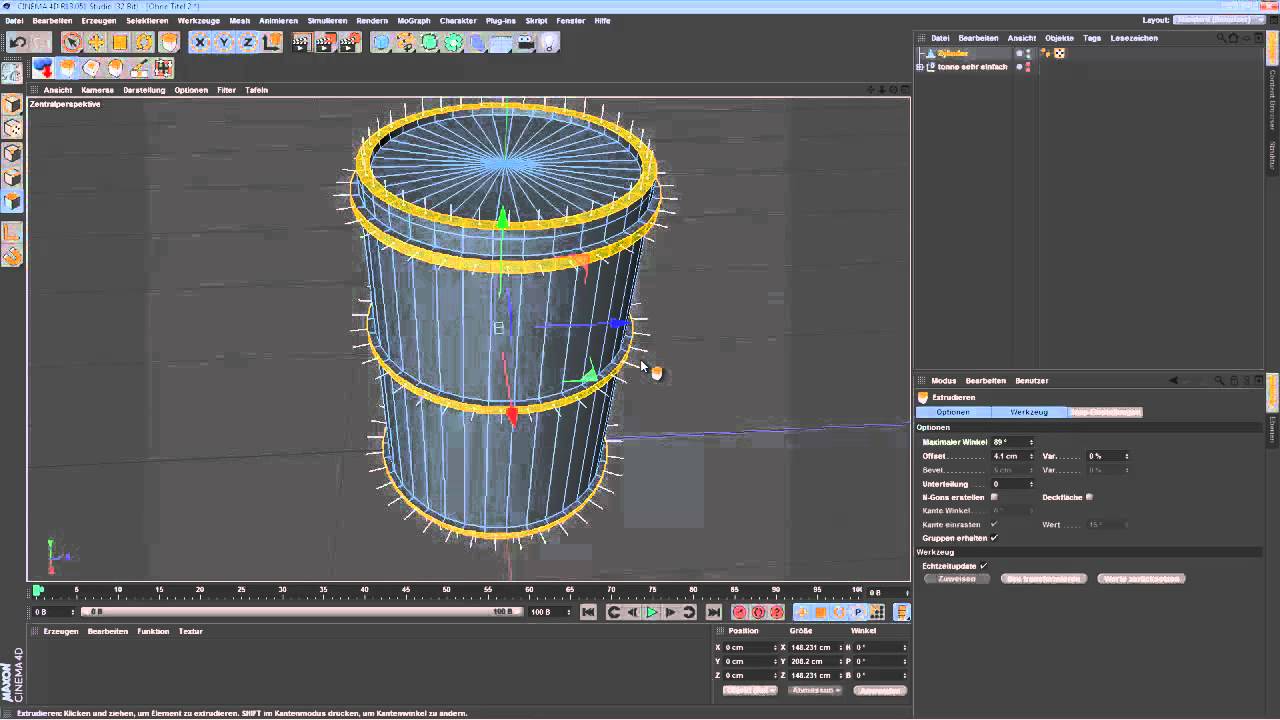Click Maximaler Winkel stepper arrows
Image resolution: width=1280 pixels, height=720 pixels.
[x=1031, y=442]
